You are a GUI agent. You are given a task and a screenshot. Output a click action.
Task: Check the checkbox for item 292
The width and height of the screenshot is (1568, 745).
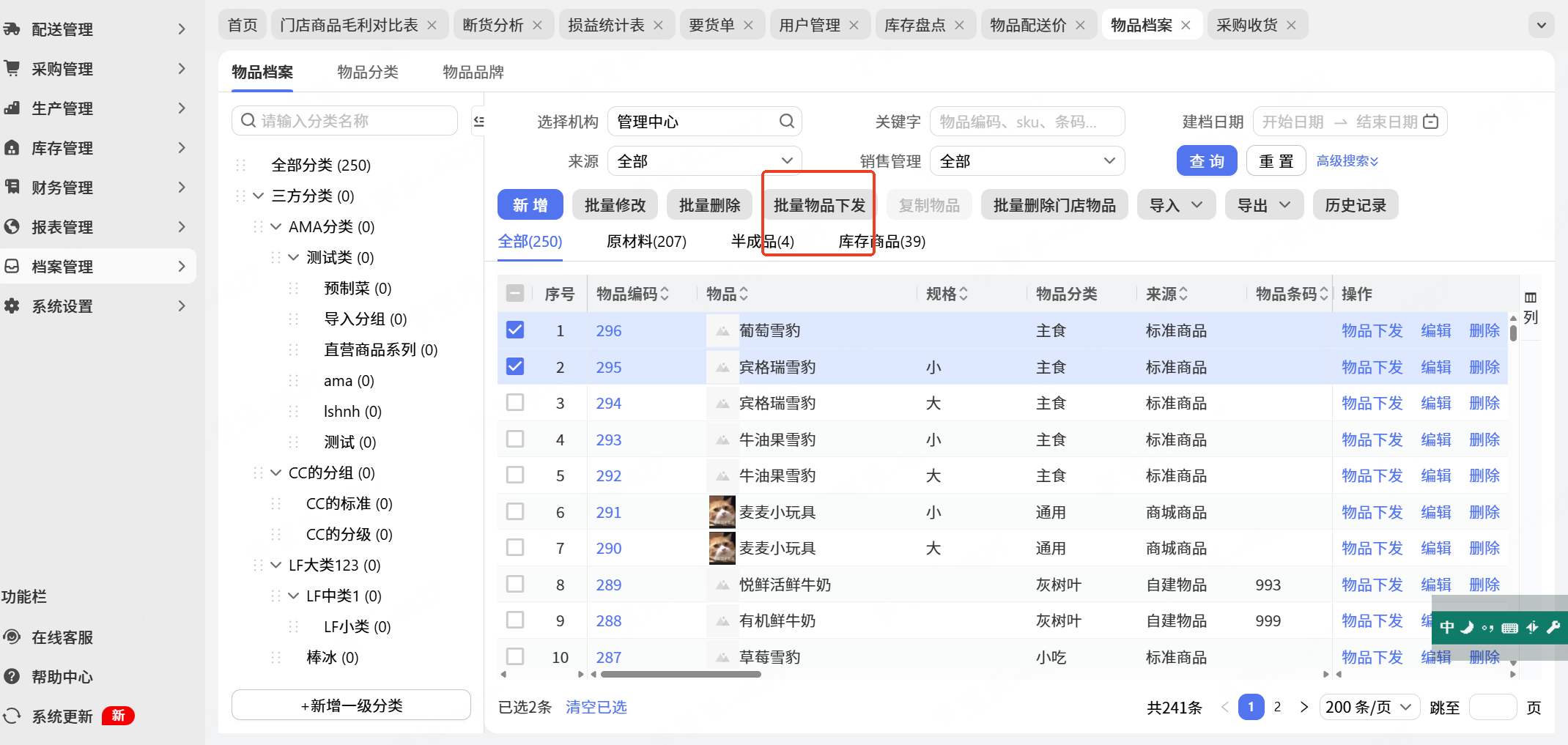(x=515, y=475)
